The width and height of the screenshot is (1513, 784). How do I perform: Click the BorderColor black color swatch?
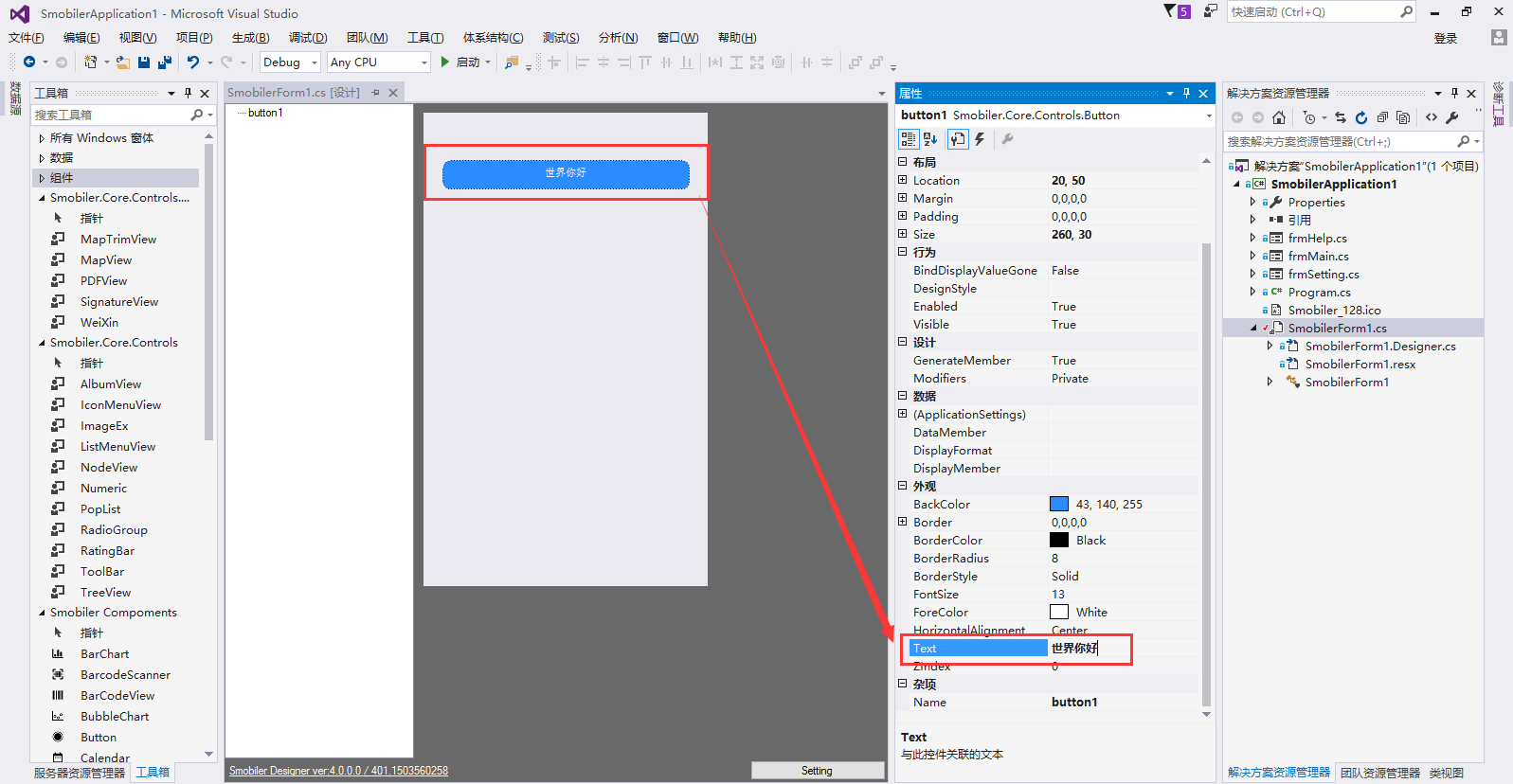click(1059, 540)
